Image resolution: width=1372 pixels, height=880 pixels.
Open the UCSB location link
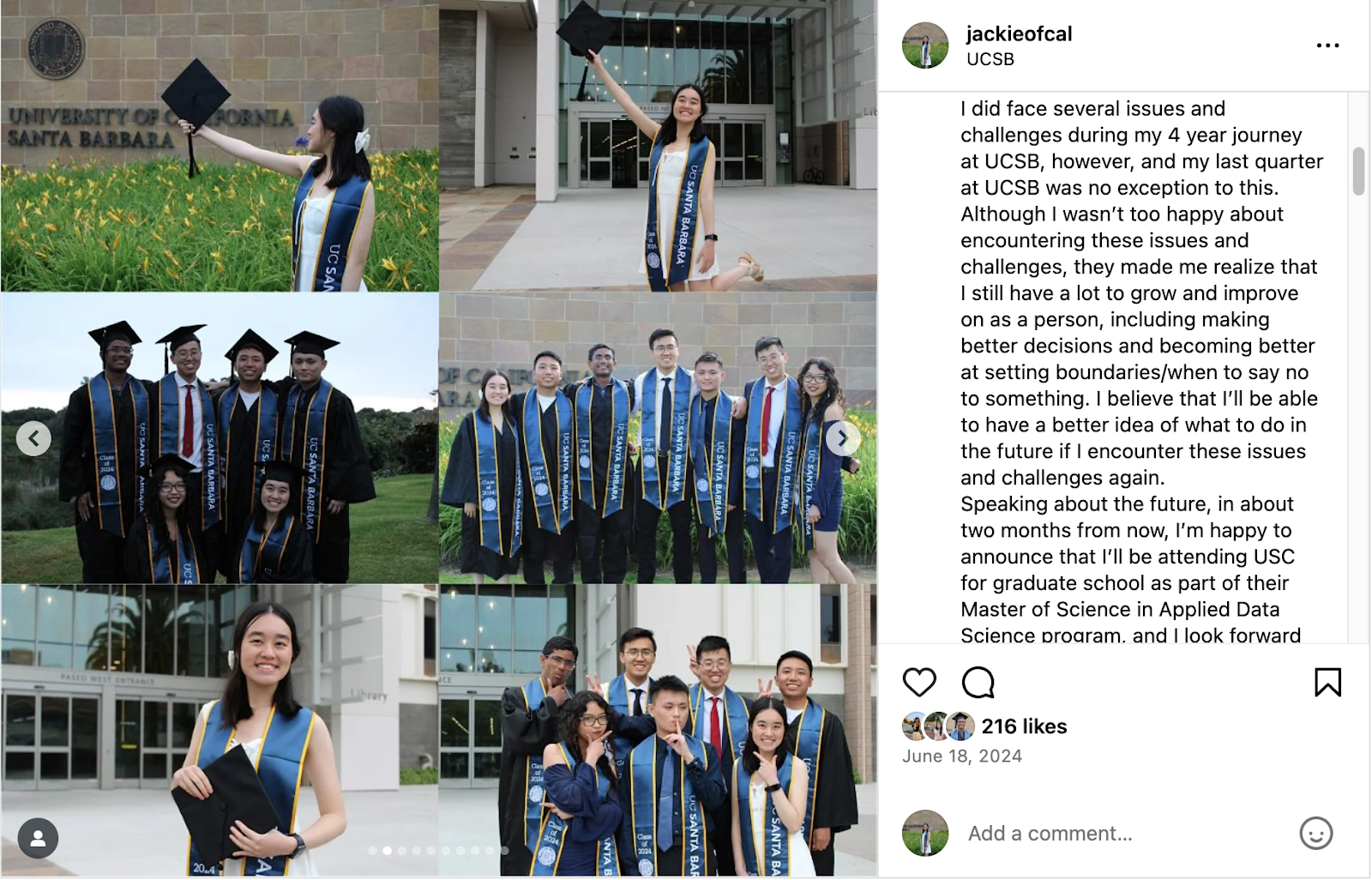[990, 59]
